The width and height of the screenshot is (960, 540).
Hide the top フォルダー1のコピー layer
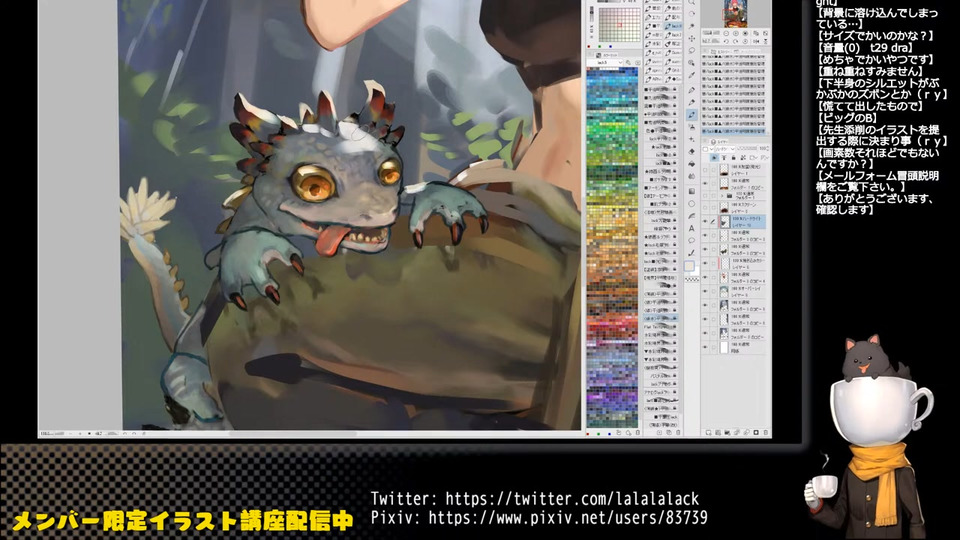pyautogui.click(x=705, y=184)
